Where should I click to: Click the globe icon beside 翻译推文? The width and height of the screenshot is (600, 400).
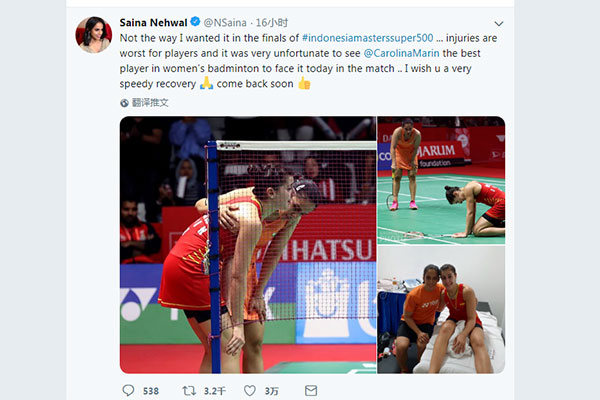[x=124, y=103]
